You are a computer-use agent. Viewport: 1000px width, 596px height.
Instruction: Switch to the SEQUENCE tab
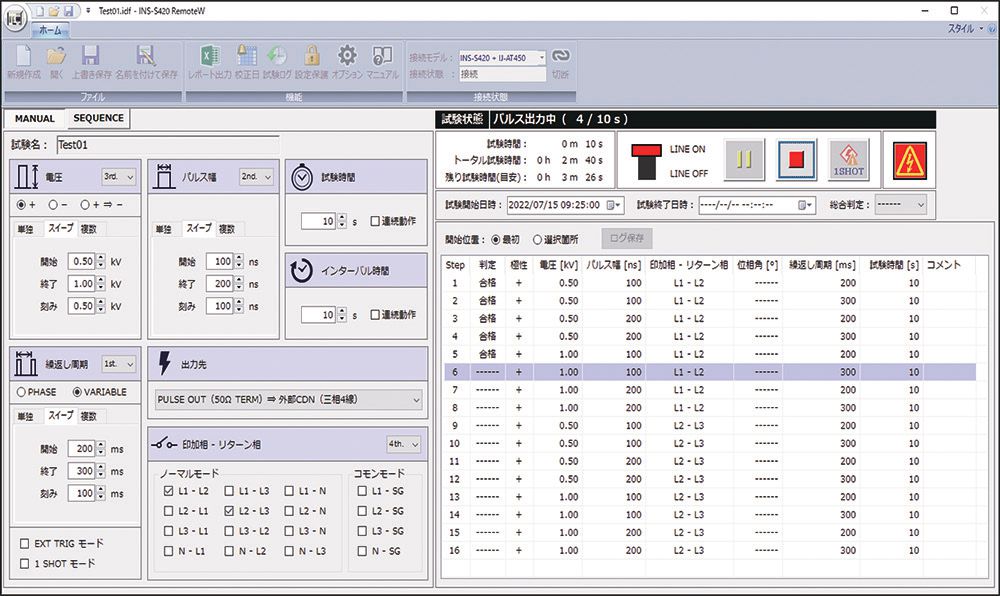[98, 118]
